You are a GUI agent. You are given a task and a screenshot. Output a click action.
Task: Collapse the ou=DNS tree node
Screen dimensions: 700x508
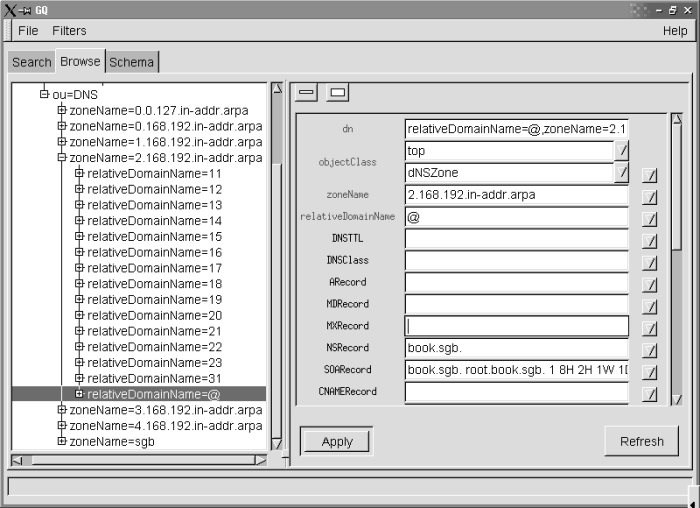[44, 94]
